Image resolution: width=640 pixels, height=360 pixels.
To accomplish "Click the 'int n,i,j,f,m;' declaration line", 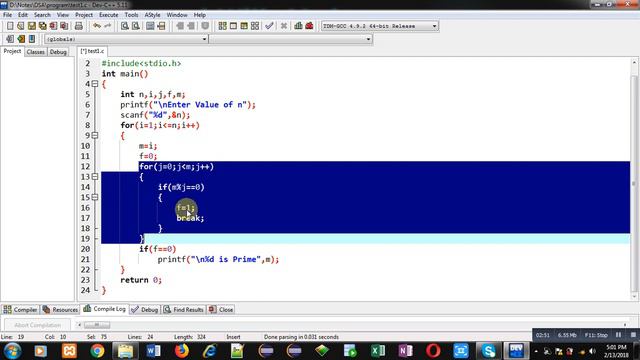I will 153,94.
